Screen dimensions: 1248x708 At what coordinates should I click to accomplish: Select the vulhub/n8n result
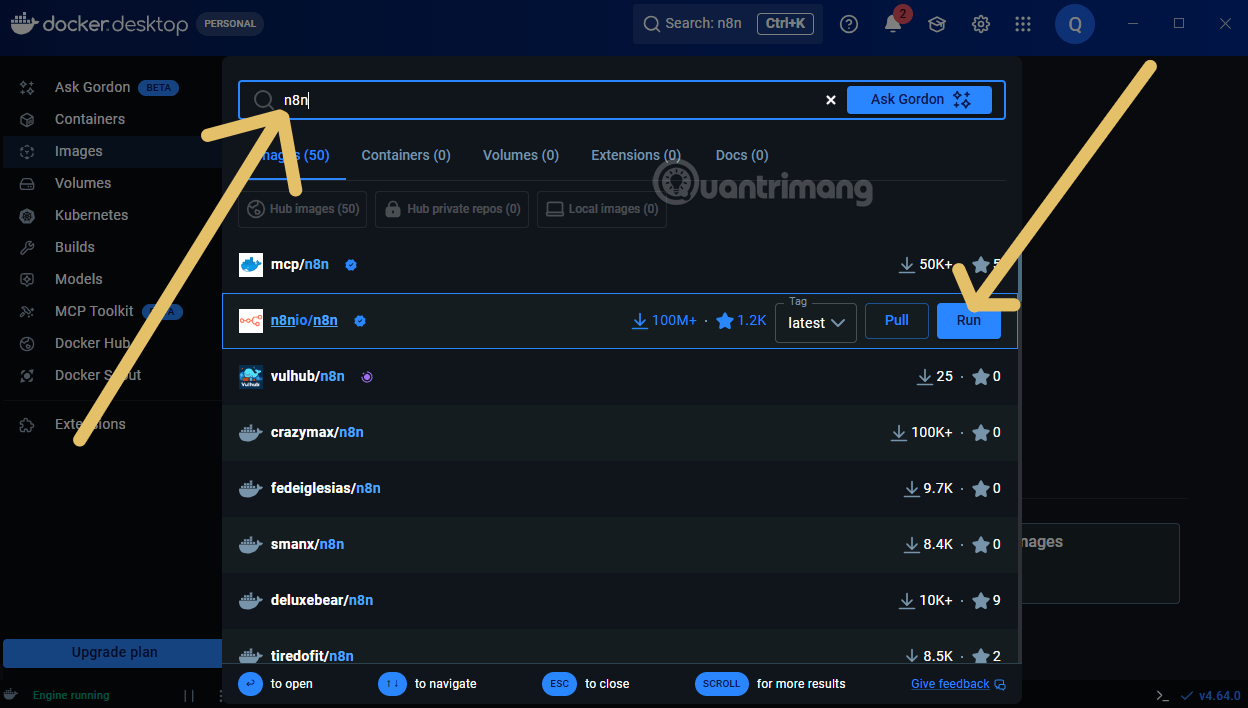pyautogui.click(x=620, y=377)
